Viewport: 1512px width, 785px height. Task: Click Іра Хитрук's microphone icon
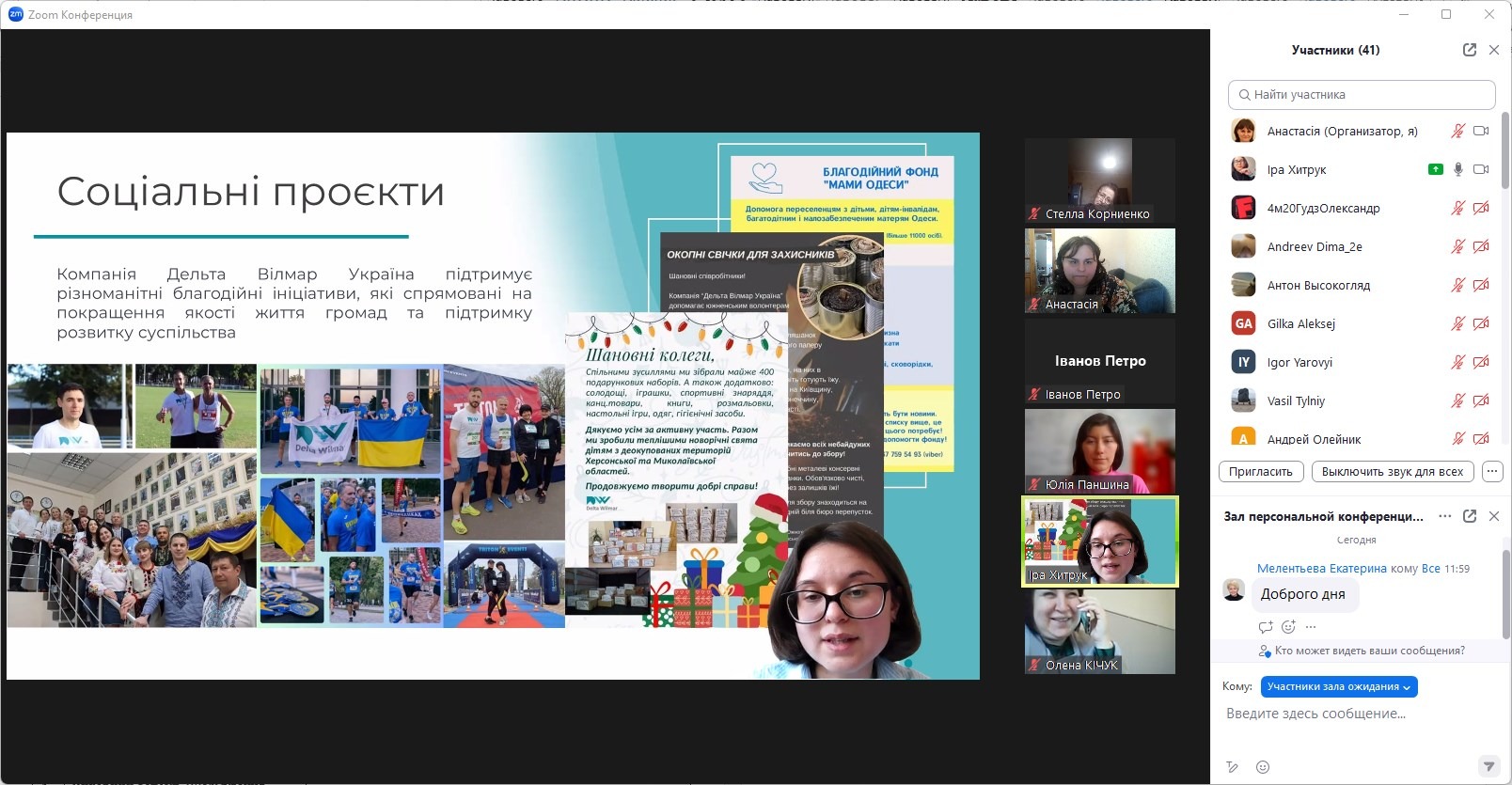click(x=1457, y=169)
